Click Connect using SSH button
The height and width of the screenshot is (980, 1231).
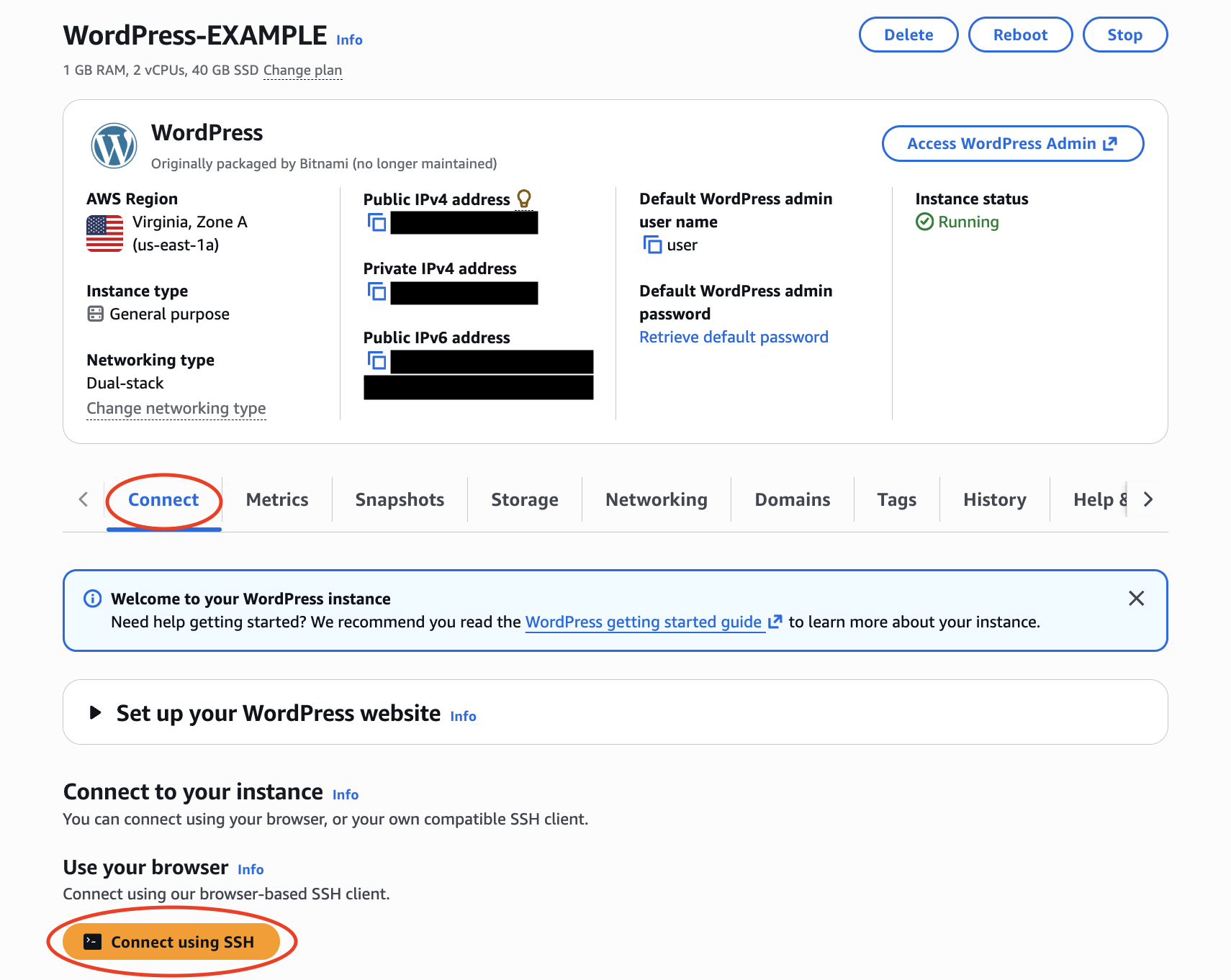(x=171, y=942)
